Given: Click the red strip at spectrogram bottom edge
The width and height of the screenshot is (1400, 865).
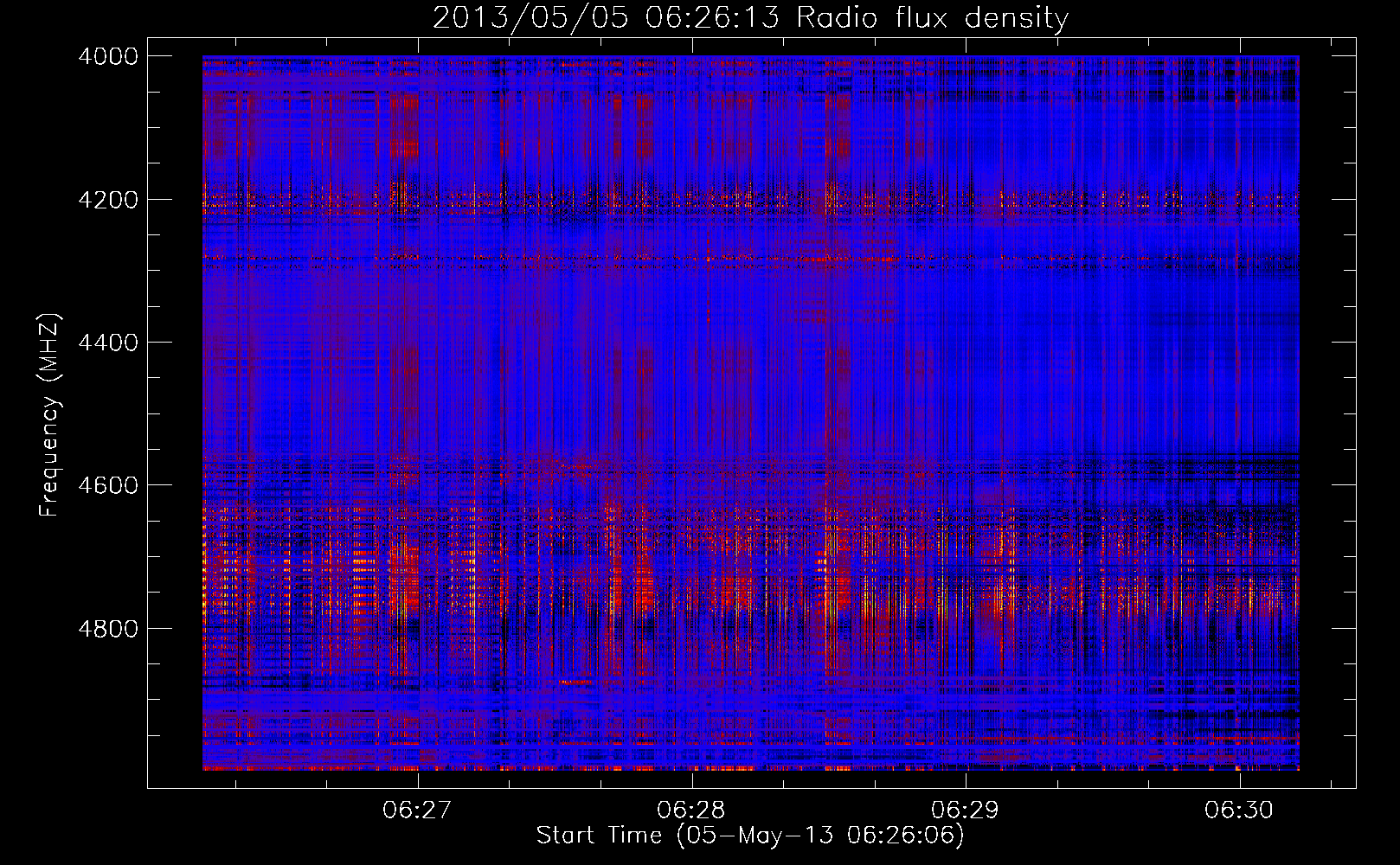Looking at the screenshot, I should coord(750,766).
